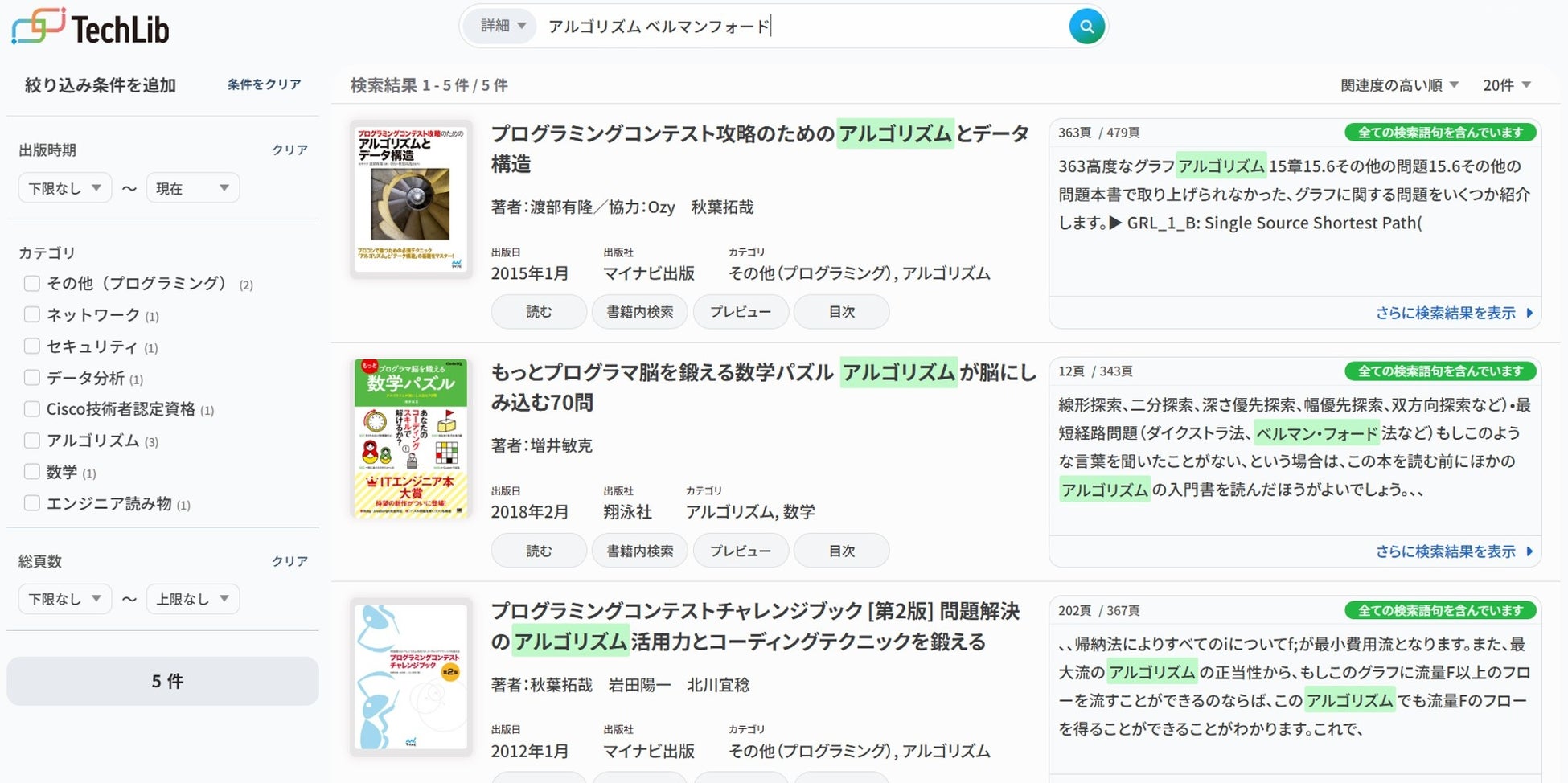Open the 関連度の高い順 sort dropdown

(1399, 85)
